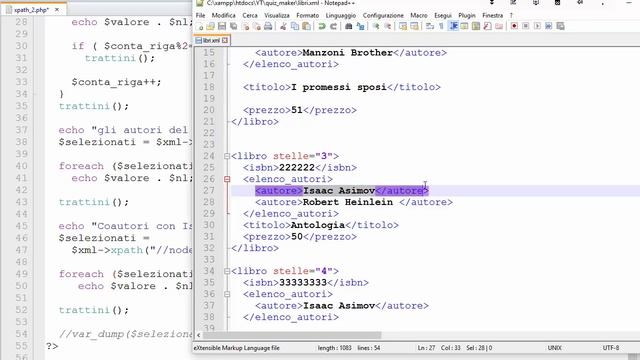Collapse the libro stelle="4" node fold
This screenshot has height=360, width=640.
coord(227,271)
